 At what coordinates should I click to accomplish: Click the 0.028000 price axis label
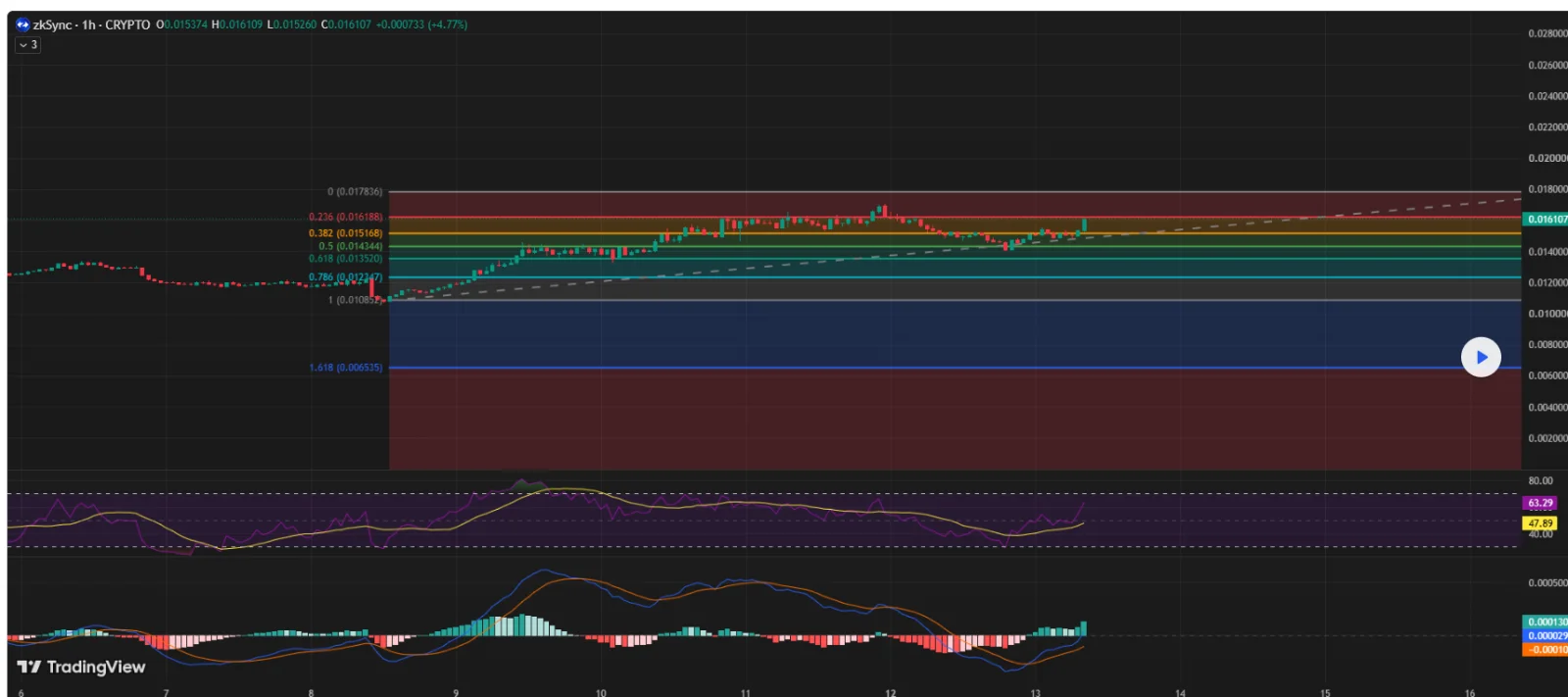pyautogui.click(x=1547, y=33)
